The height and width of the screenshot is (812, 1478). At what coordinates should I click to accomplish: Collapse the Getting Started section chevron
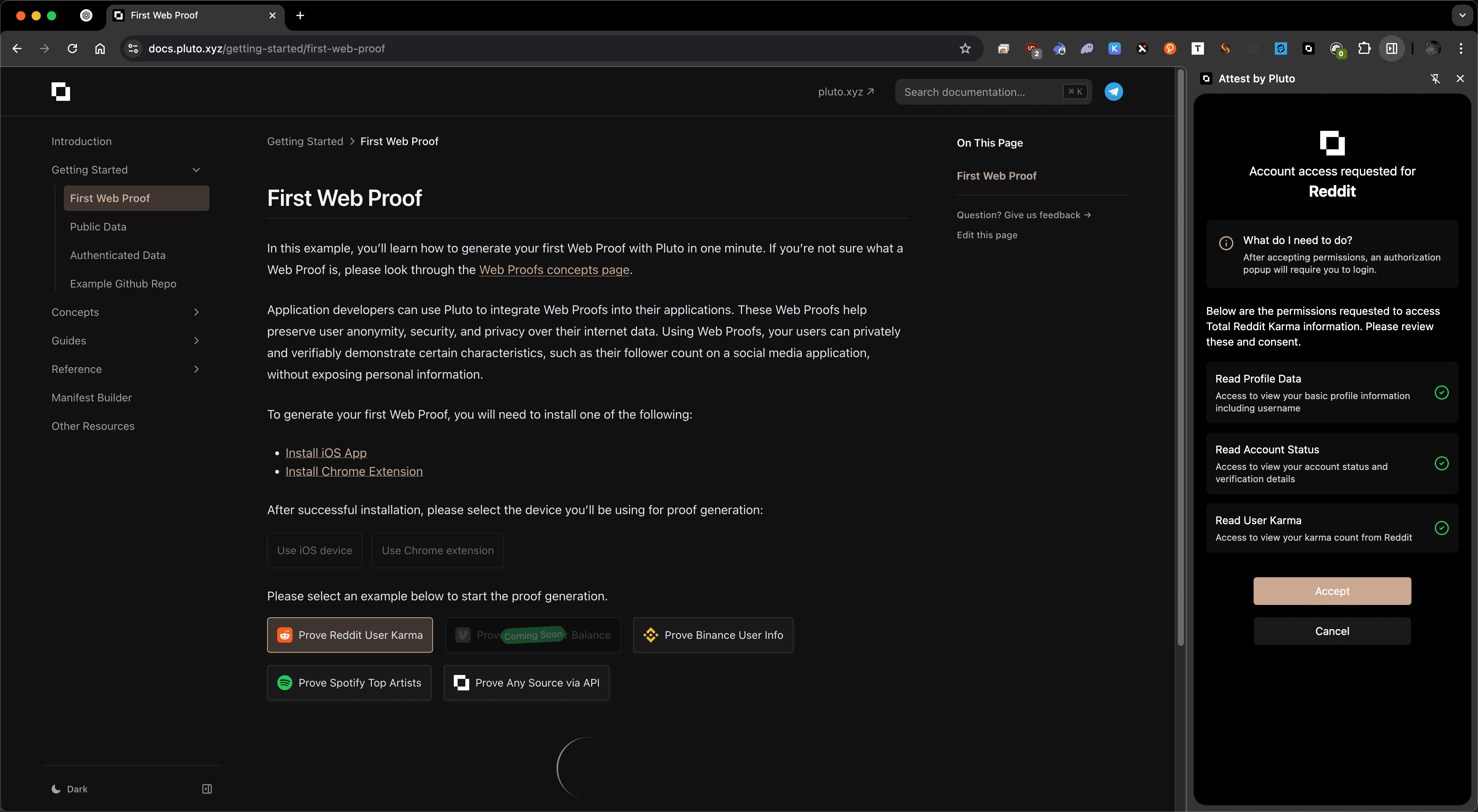pos(196,169)
